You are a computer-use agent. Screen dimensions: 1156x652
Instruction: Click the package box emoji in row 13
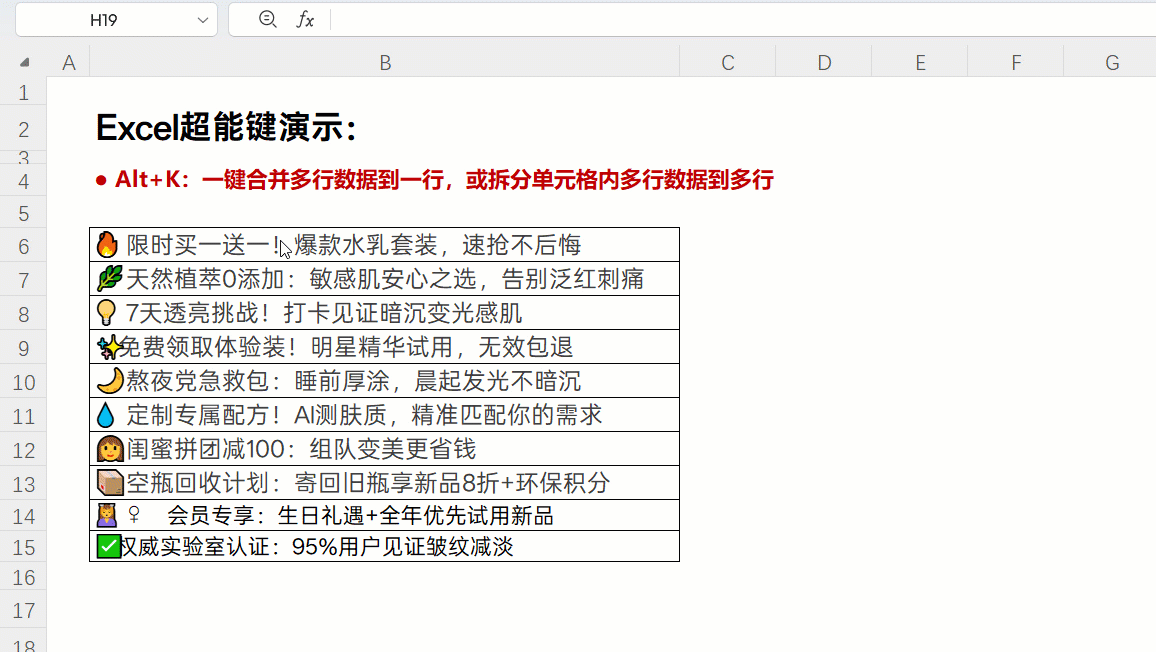110,482
